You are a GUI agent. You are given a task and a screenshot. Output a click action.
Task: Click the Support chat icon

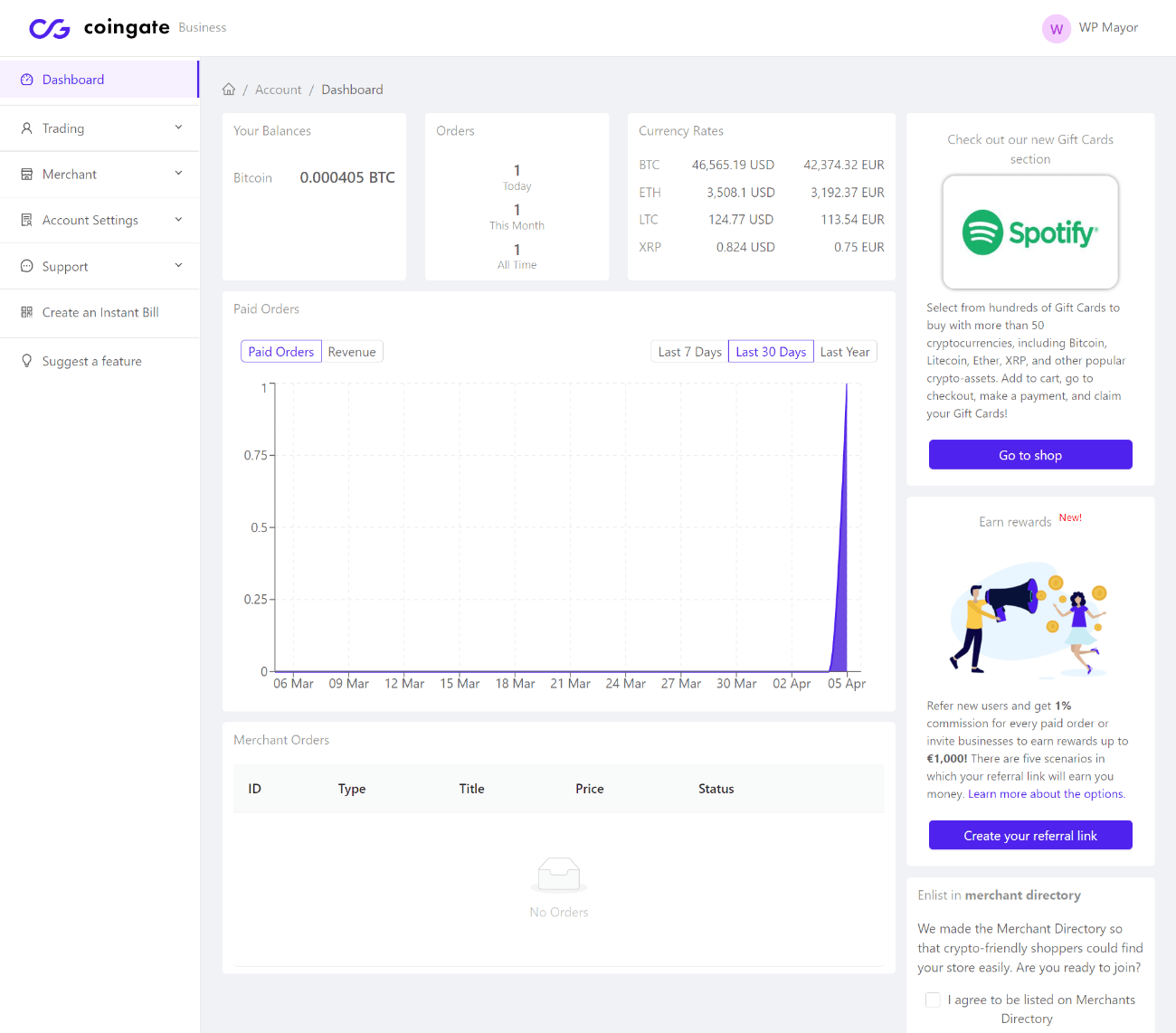tap(27, 266)
